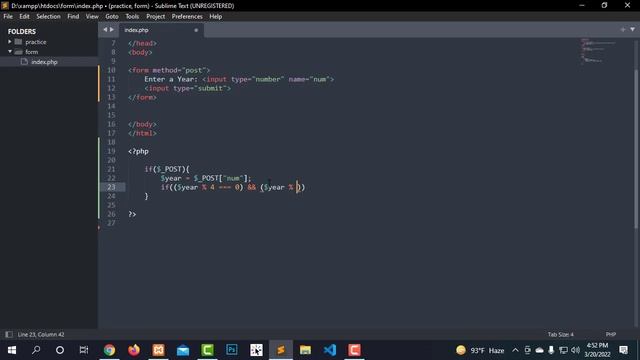Open Google Chrome from the taskbar
Screen dimensions: 640x360
109,350
